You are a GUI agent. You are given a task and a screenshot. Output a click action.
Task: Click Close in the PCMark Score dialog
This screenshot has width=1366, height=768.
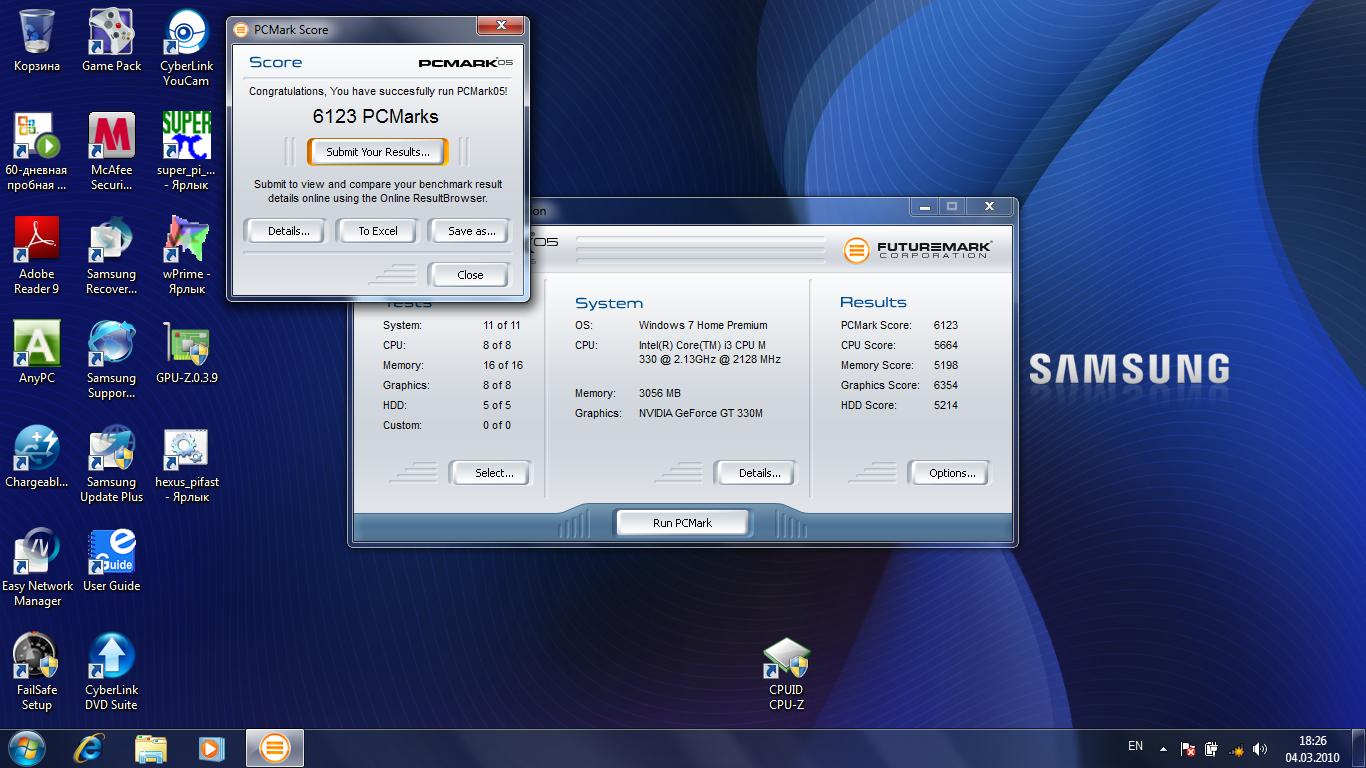[470, 275]
